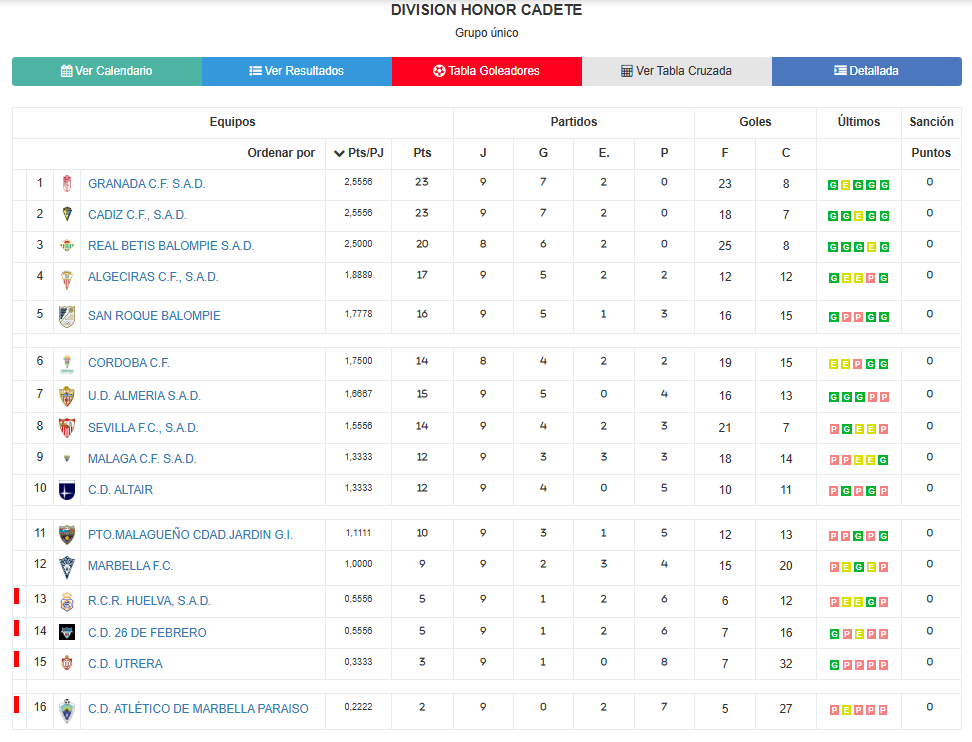Screen dimensions: 972x742
Task: Click Real Betis Balompie crest icon
Action: coord(67,245)
